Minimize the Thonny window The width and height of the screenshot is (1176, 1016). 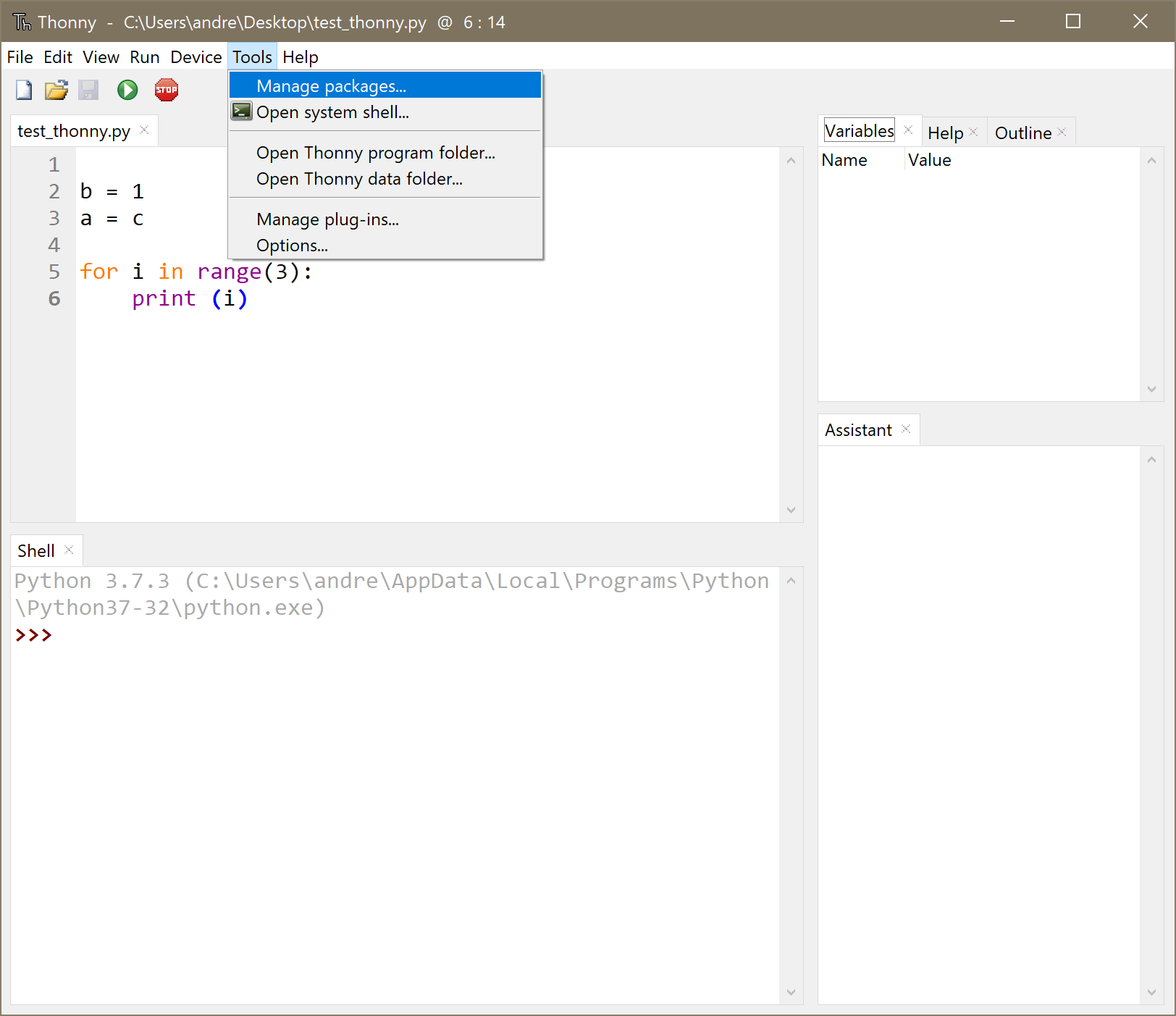(x=1007, y=21)
